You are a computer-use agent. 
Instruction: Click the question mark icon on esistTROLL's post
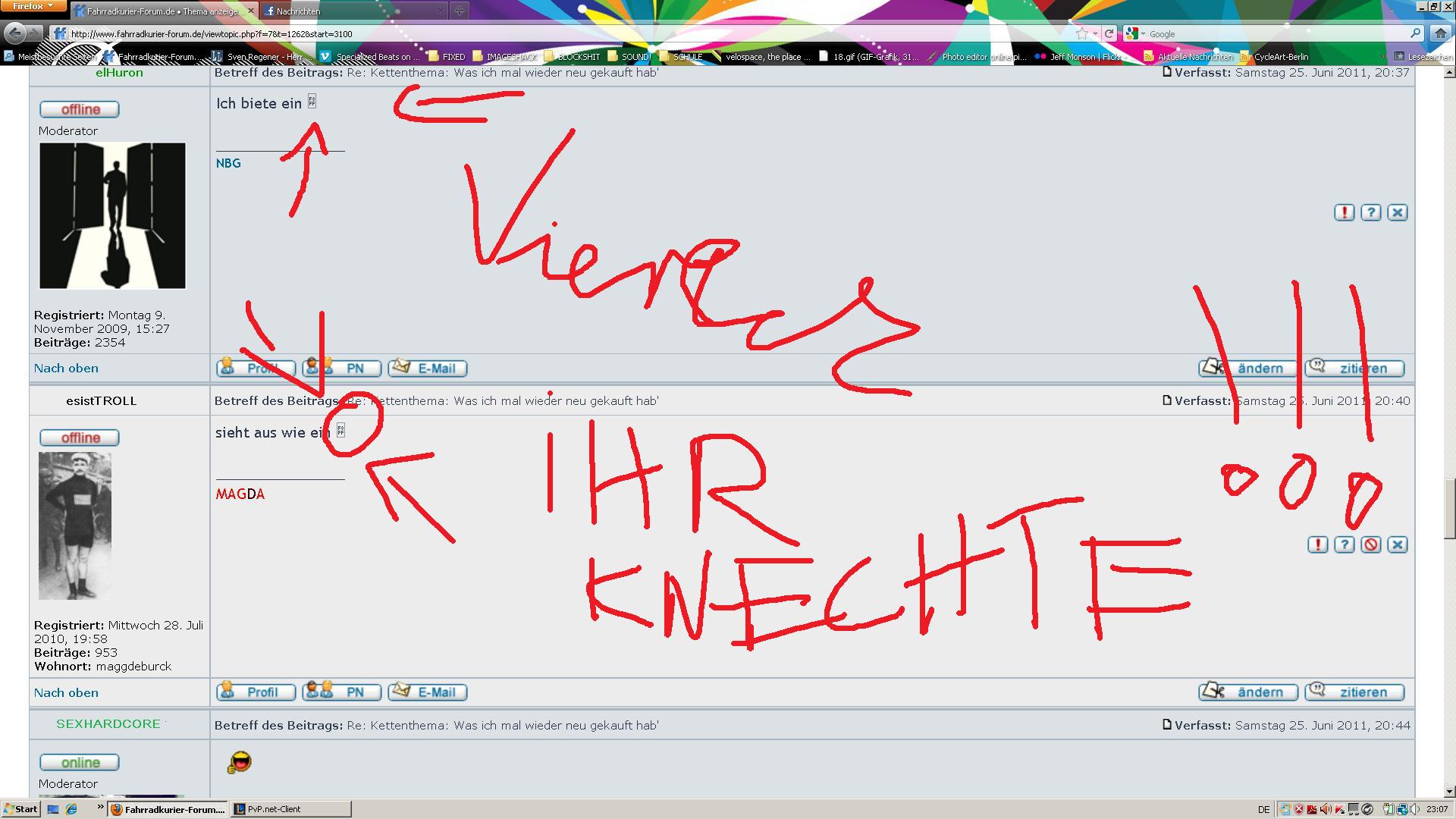click(1344, 544)
